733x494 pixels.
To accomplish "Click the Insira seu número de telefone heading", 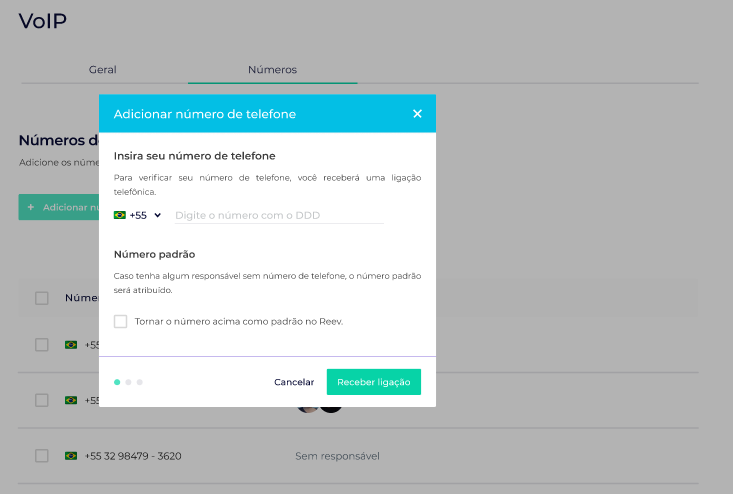I will click(x=194, y=156).
